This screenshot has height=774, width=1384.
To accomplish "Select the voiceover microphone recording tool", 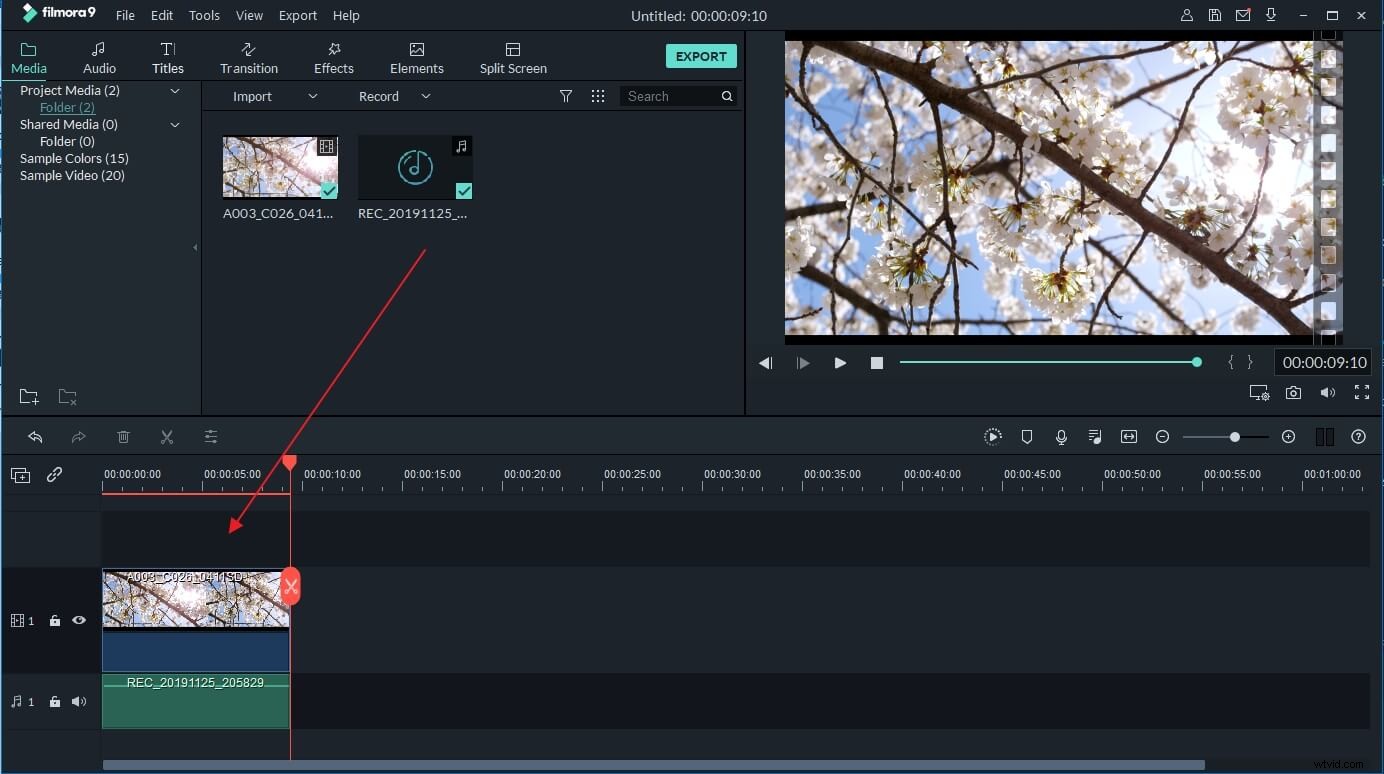I will [1061, 436].
